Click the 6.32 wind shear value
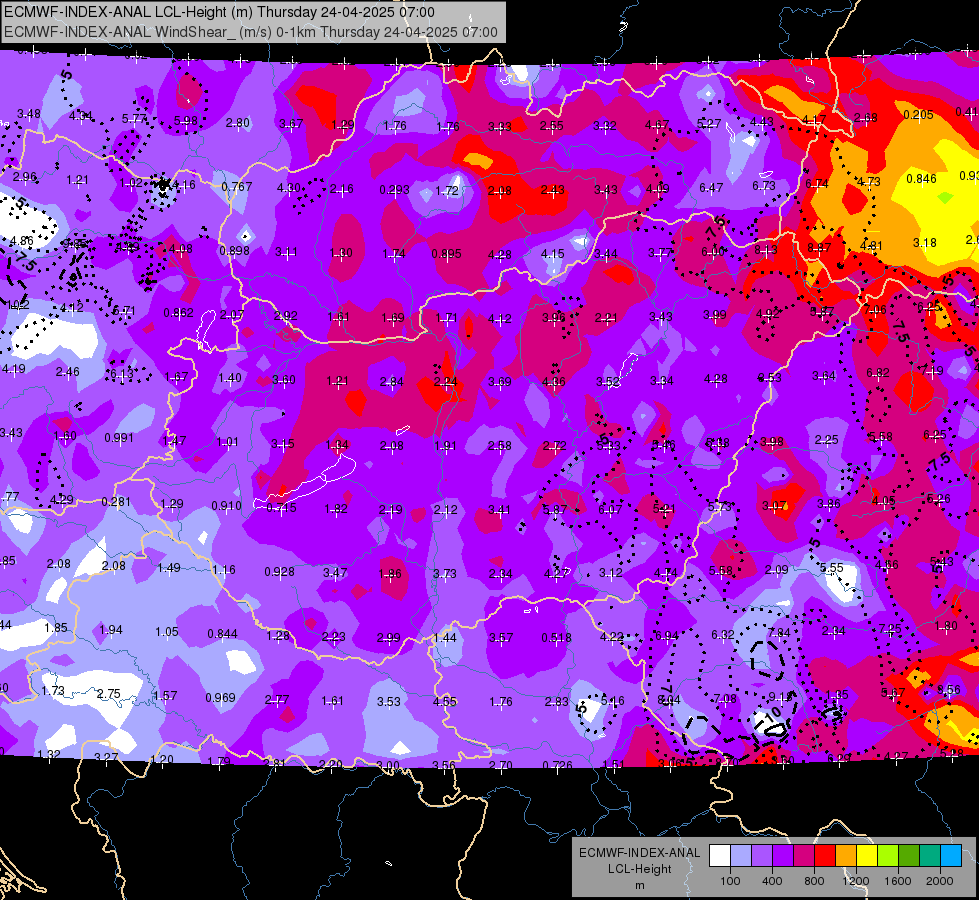979x900 pixels. coord(722,634)
